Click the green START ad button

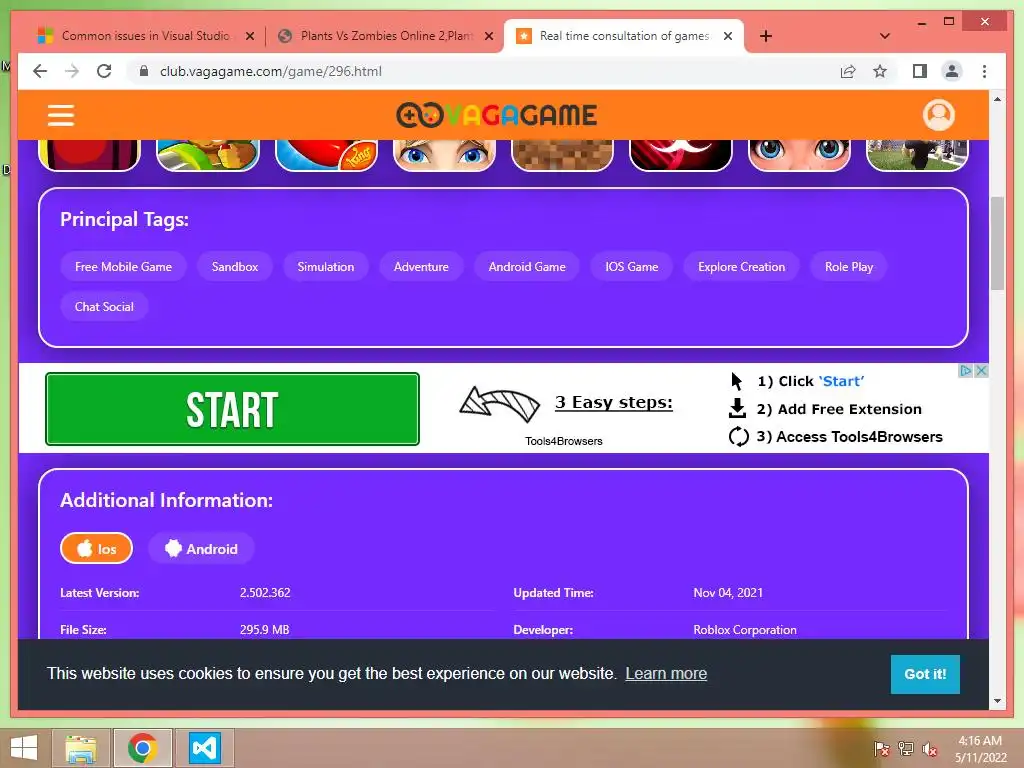(232, 409)
